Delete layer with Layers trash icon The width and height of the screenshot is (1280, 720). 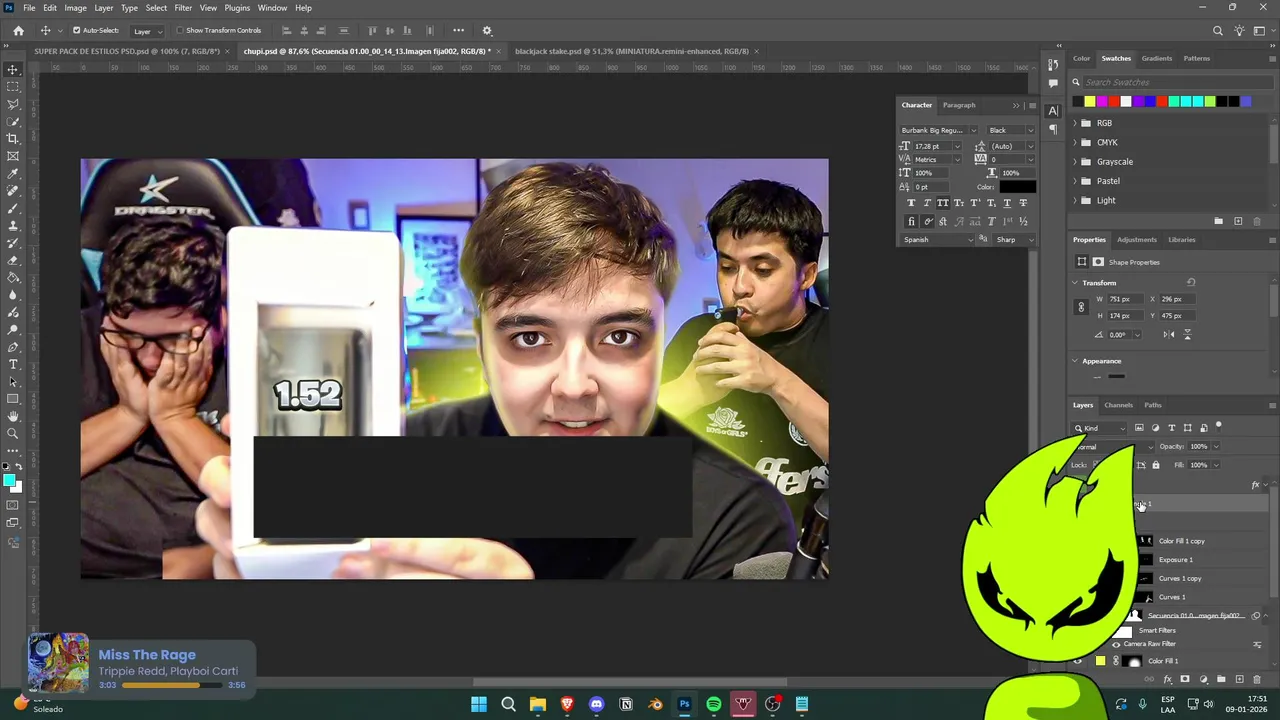(1257, 680)
